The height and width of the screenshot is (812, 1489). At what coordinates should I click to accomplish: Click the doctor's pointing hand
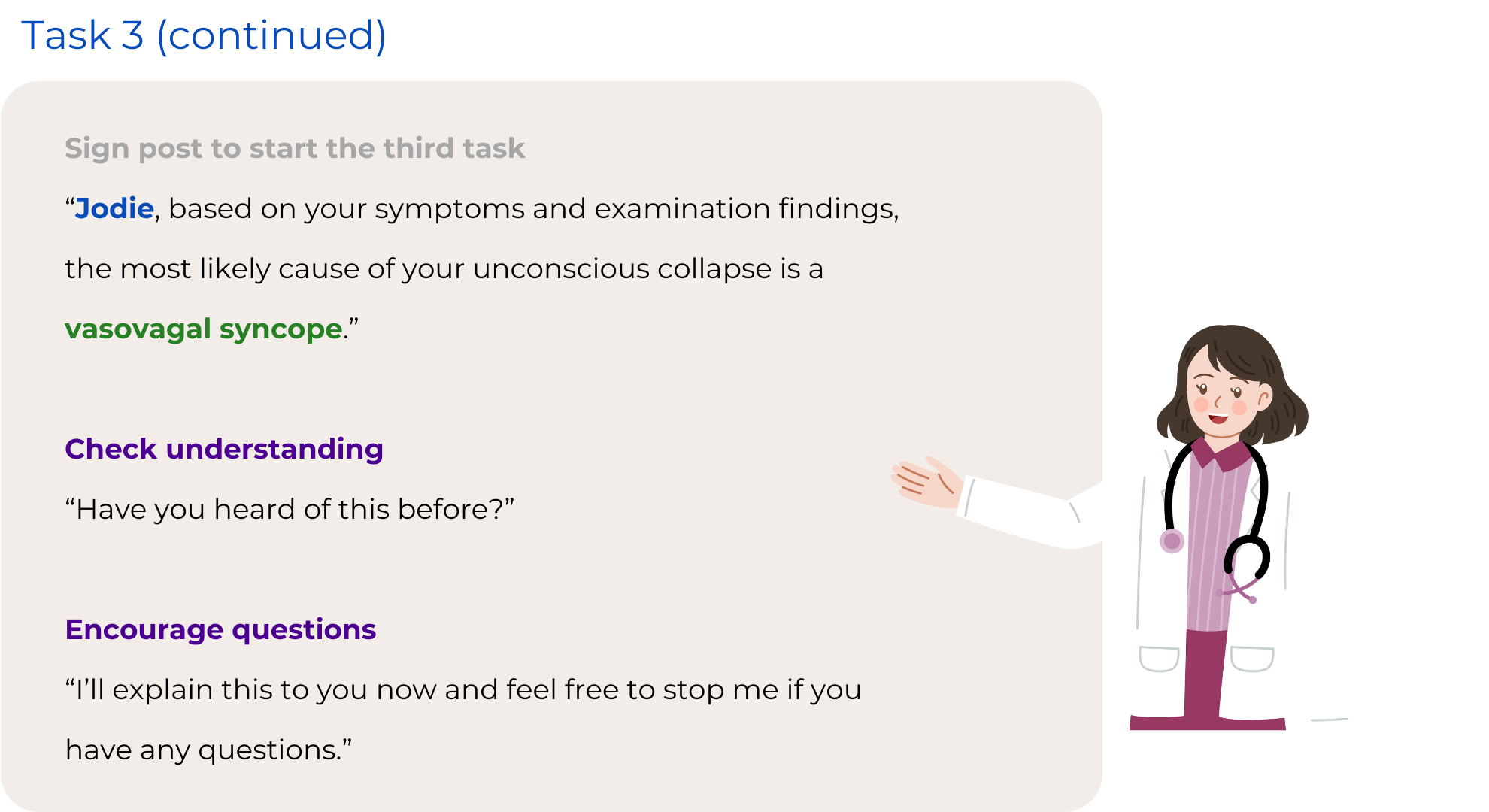point(926,483)
